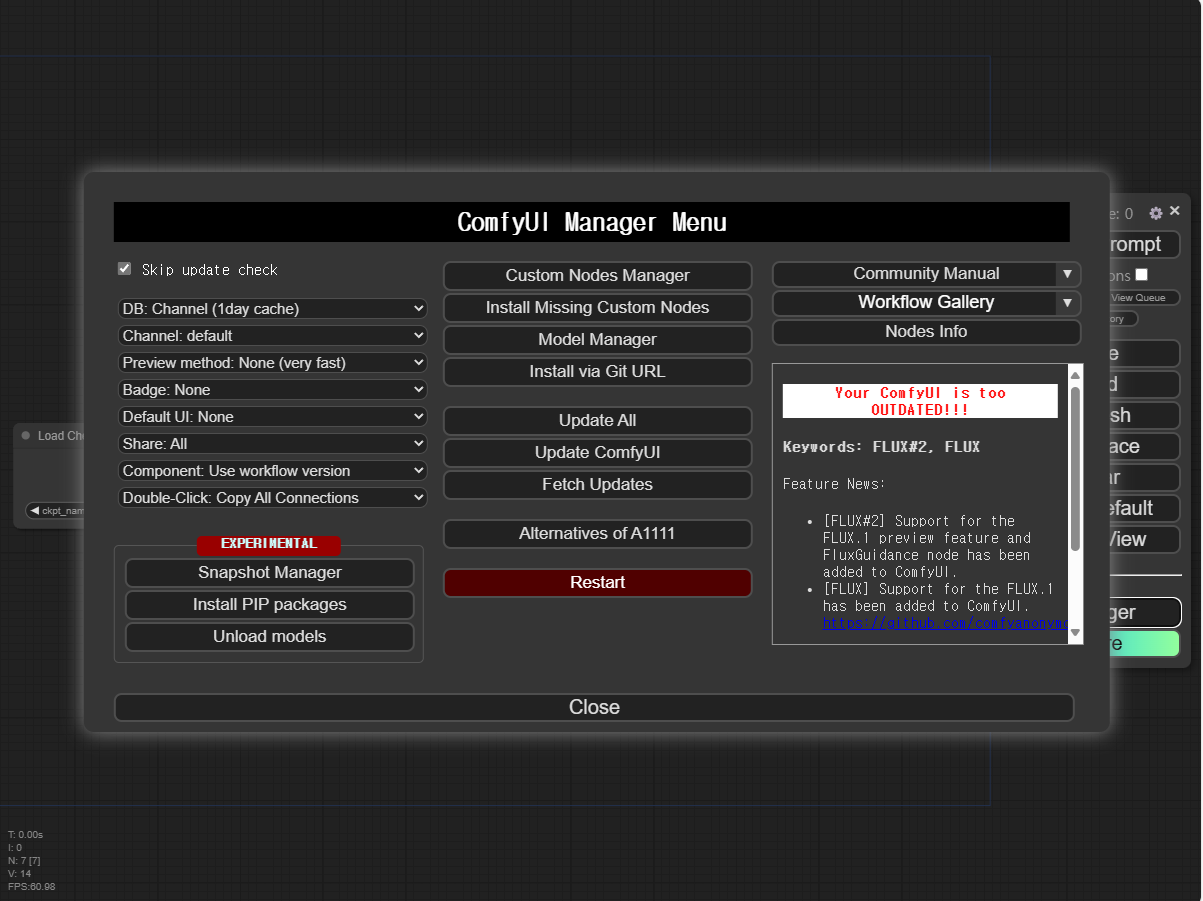
Task: Open Double-Click: Copy All Connections dropdown
Action: pyautogui.click(x=272, y=498)
